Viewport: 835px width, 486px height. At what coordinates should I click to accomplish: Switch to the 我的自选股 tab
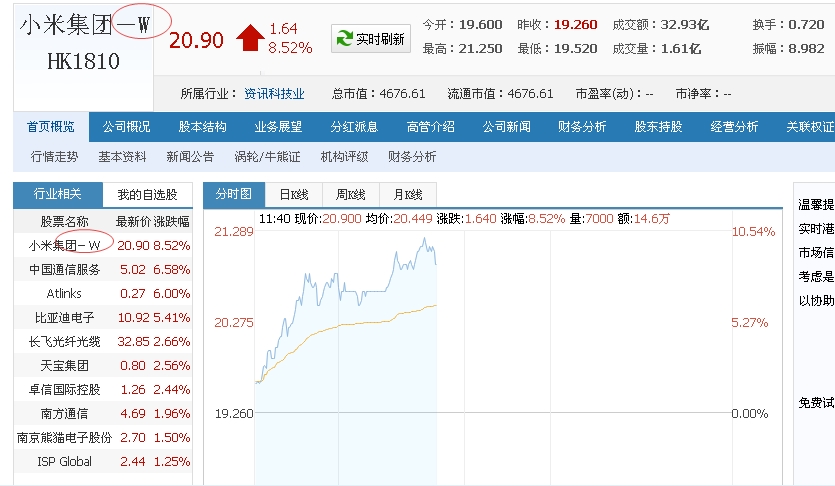pyautogui.click(x=148, y=195)
